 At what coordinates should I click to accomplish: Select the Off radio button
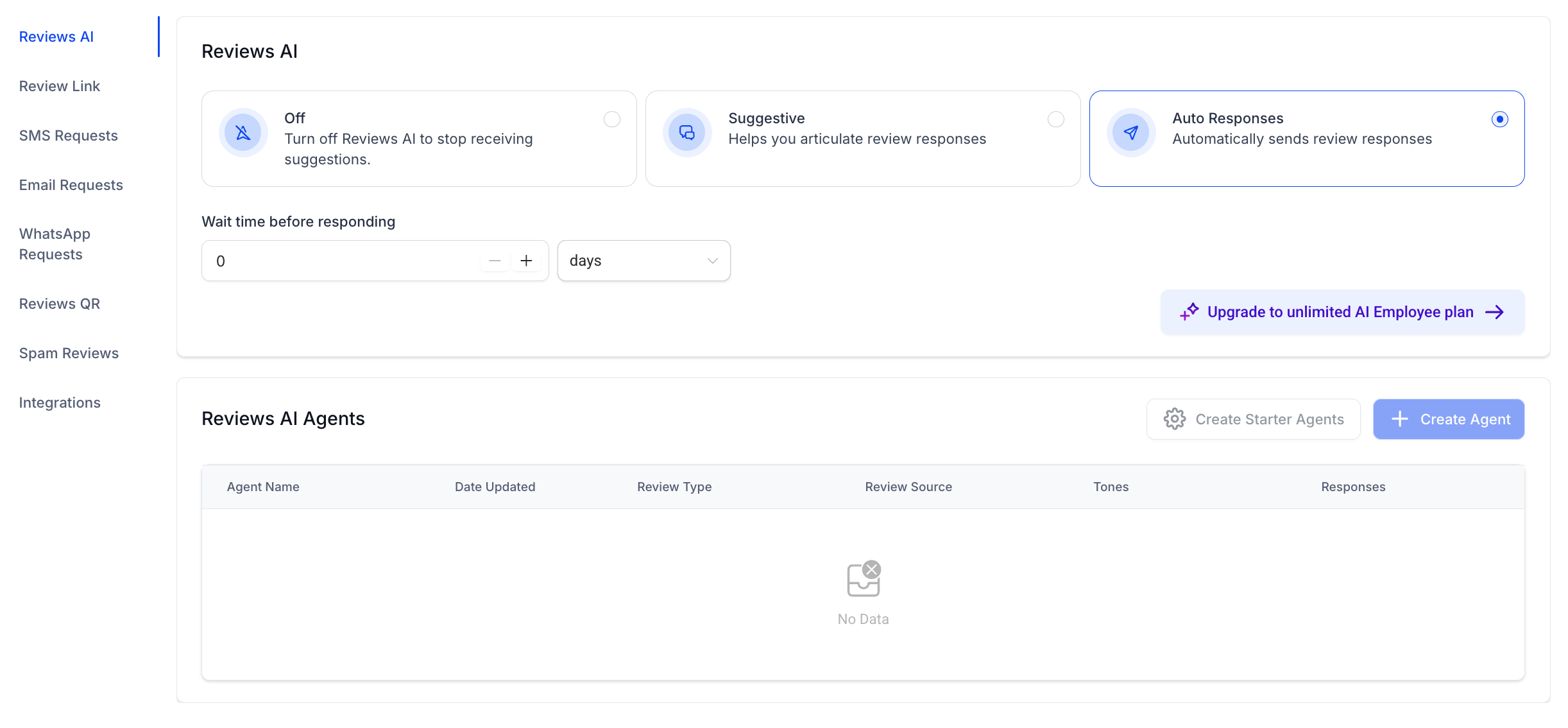[x=612, y=119]
